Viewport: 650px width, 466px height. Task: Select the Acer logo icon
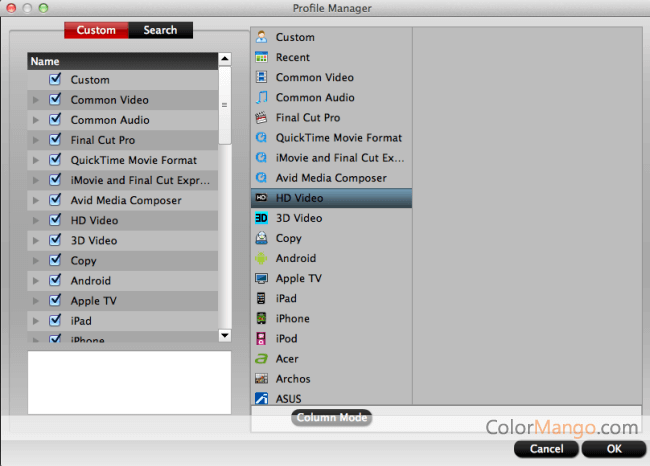261,359
